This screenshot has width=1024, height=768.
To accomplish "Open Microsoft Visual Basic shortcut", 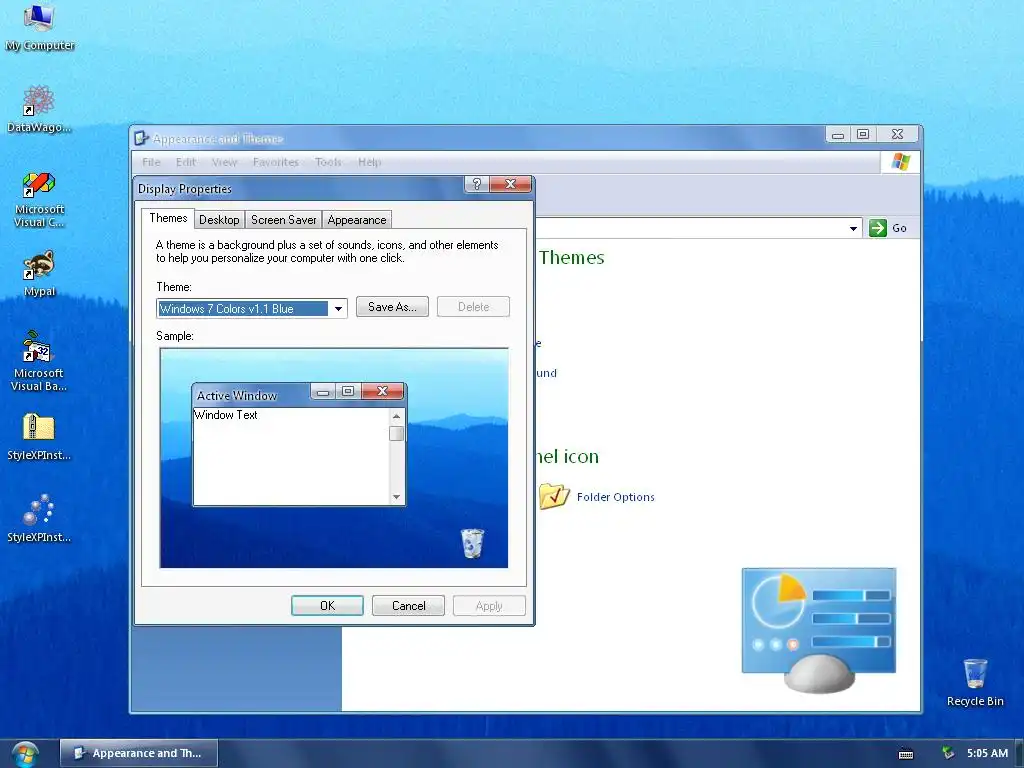I will pyautogui.click(x=39, y=361).
